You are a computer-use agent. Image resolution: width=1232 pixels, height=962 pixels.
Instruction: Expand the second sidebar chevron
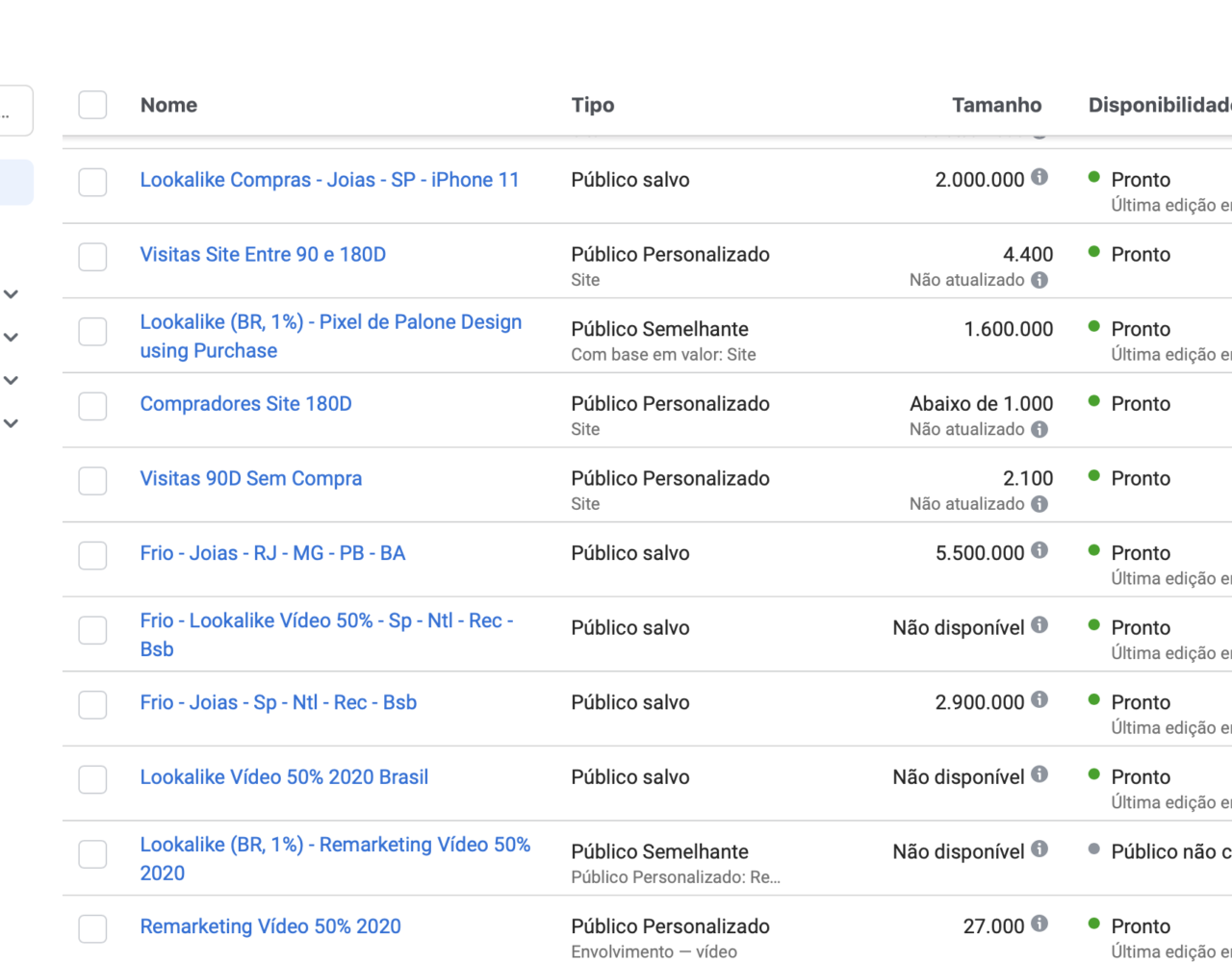[x=12, y=338]
